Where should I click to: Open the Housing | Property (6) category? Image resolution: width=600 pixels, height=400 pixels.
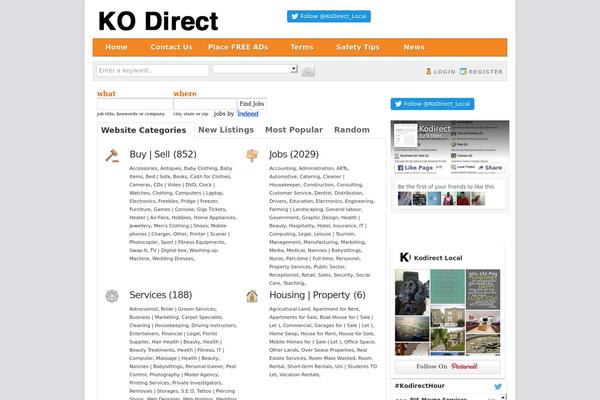tap(317, 295)
